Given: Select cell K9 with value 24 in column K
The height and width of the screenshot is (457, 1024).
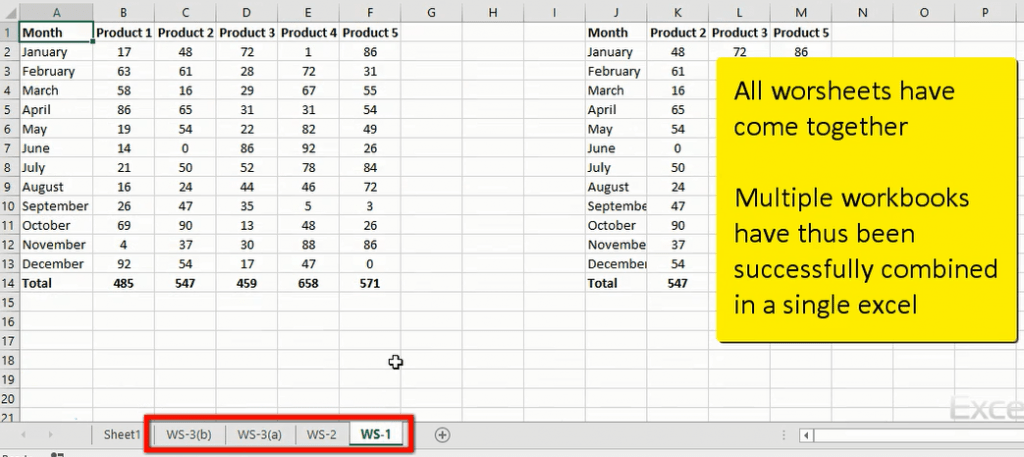Looking at the screenshot, I should [x=678, y=187].
